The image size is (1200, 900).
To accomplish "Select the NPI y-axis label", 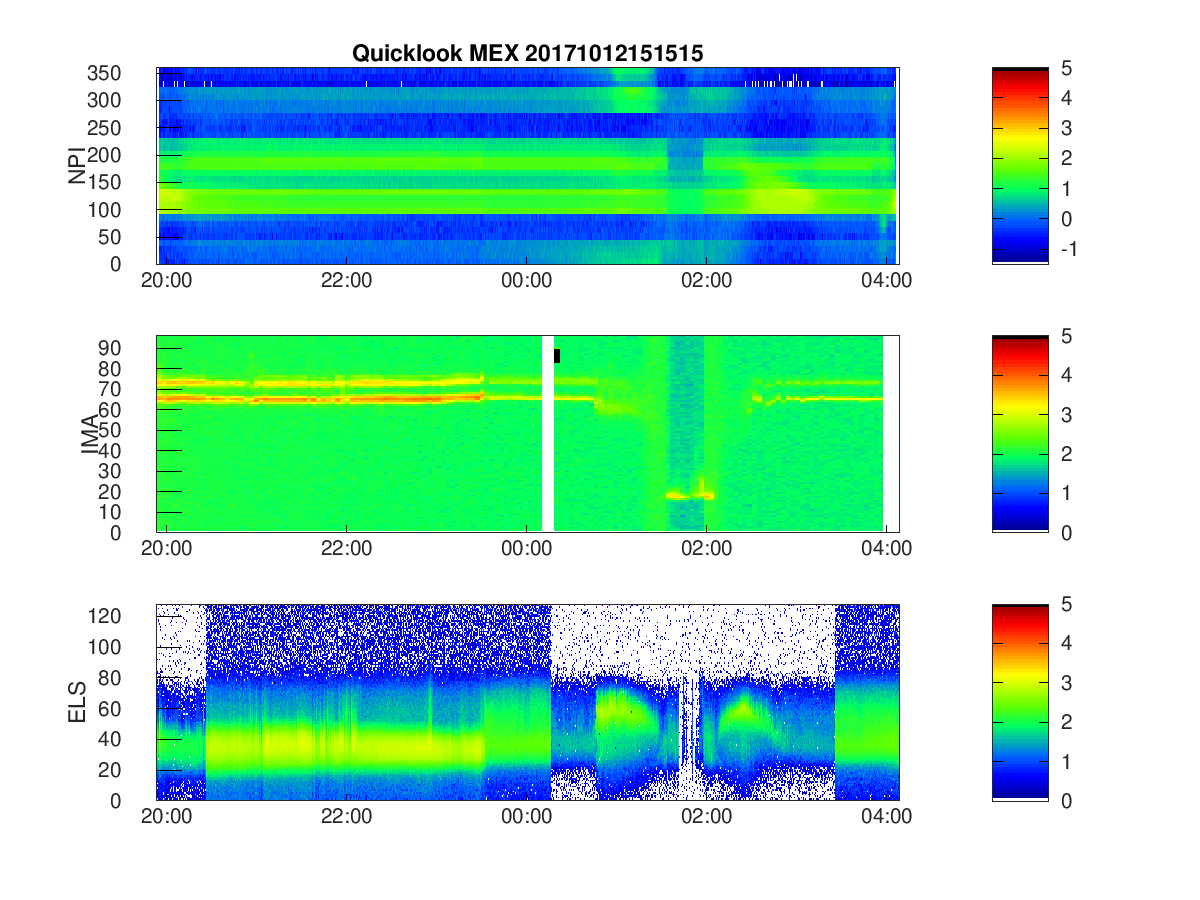I will coord(77,166).
